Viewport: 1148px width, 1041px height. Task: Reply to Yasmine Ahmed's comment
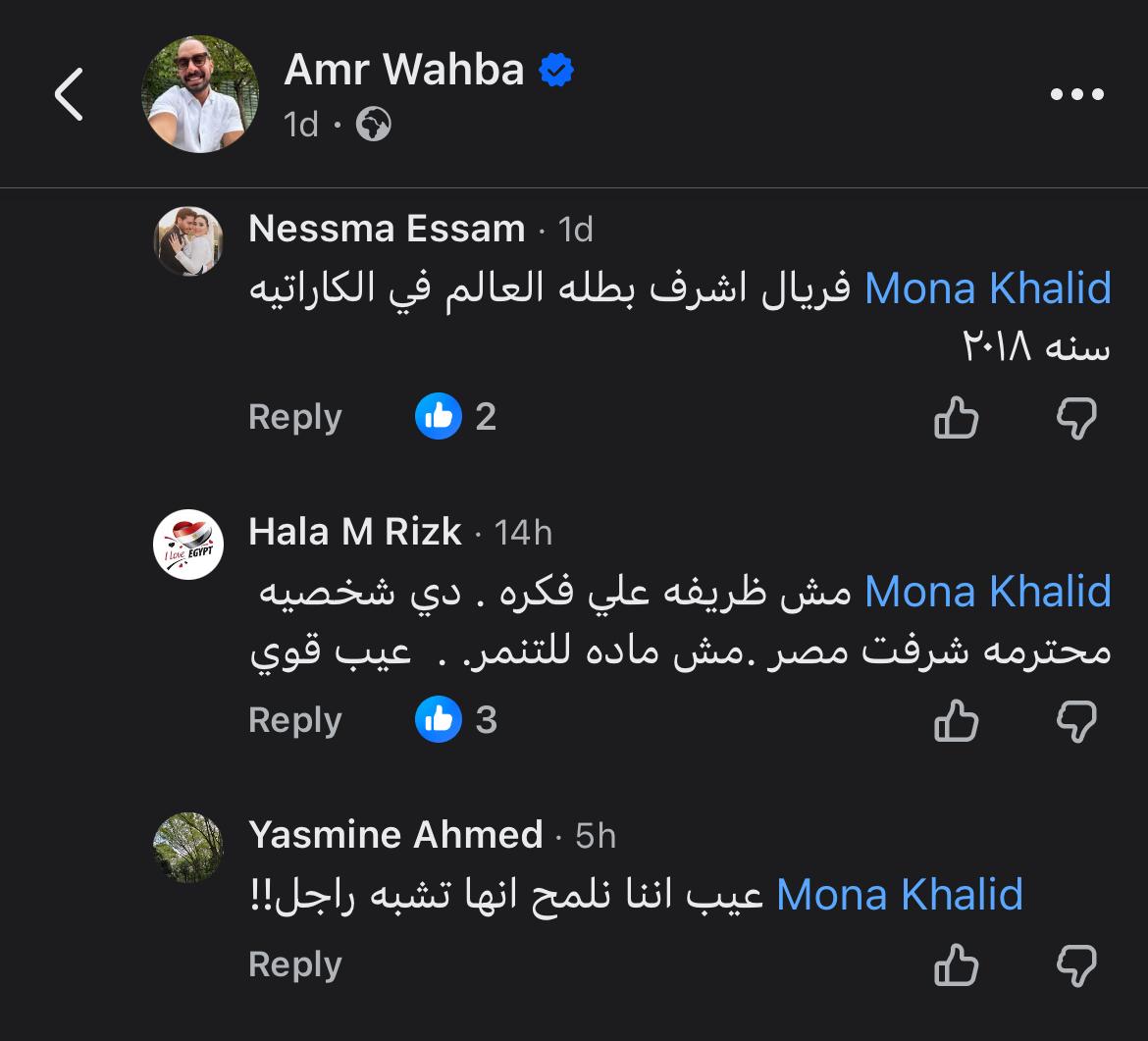[x=294, y=964]
